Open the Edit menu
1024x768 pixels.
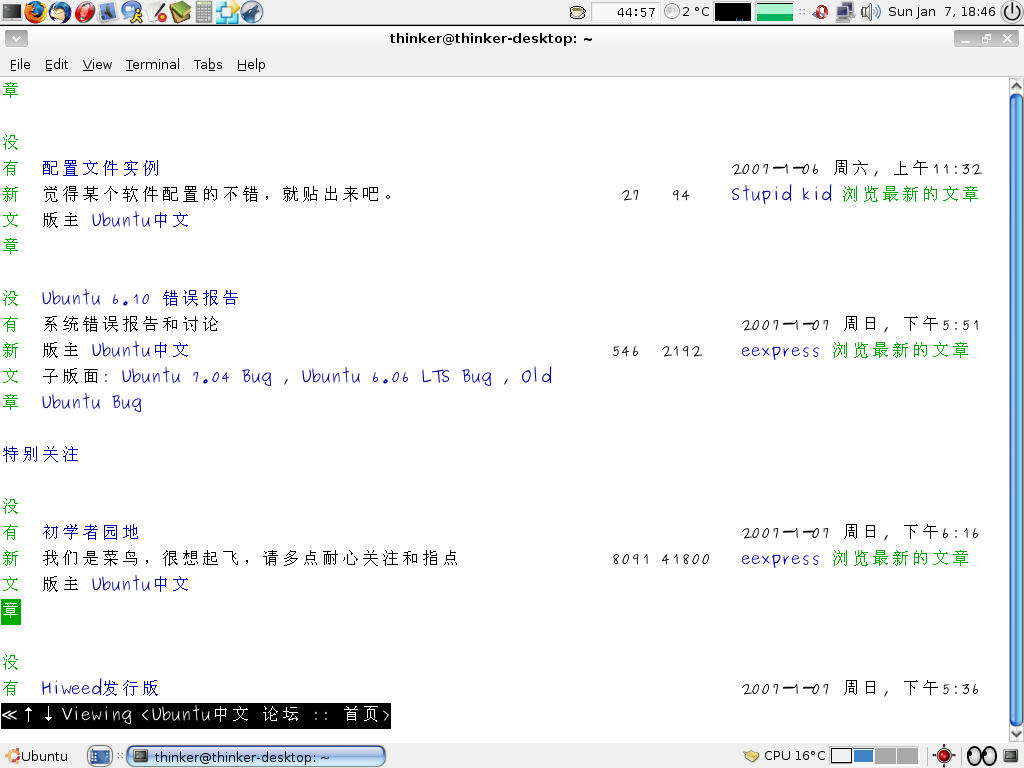coord(56,64)
